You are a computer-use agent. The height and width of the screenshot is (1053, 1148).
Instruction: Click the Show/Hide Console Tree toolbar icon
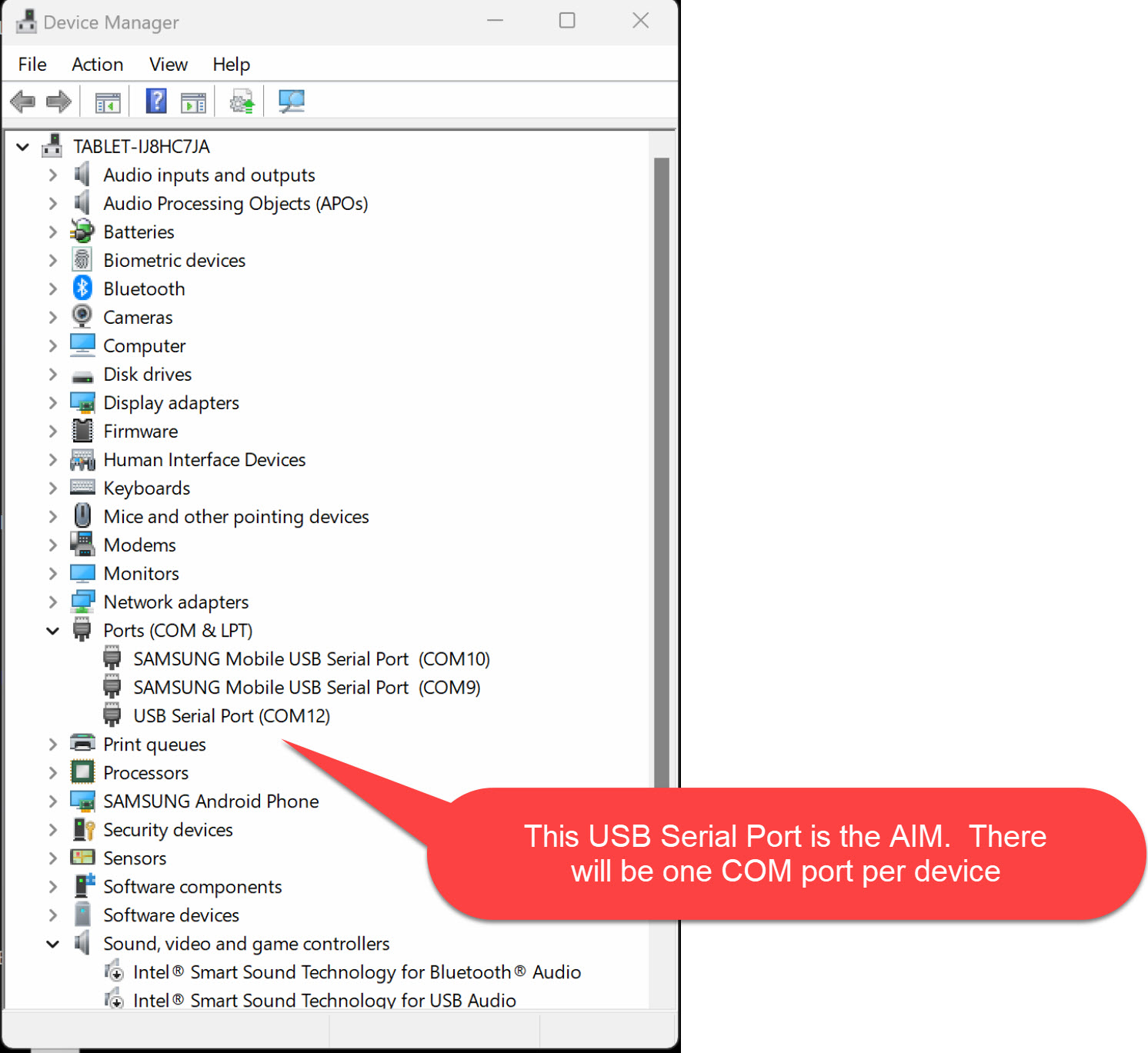(108, 102)
